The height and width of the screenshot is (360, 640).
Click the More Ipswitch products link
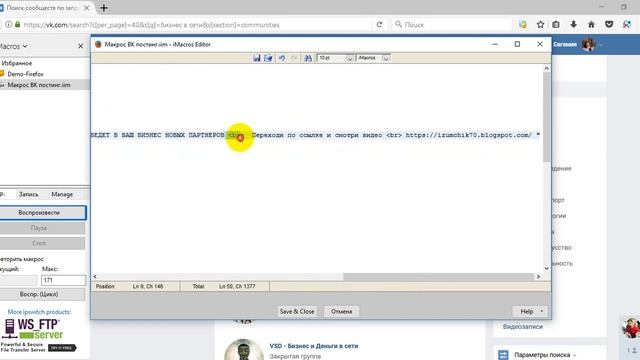[39, 312]
